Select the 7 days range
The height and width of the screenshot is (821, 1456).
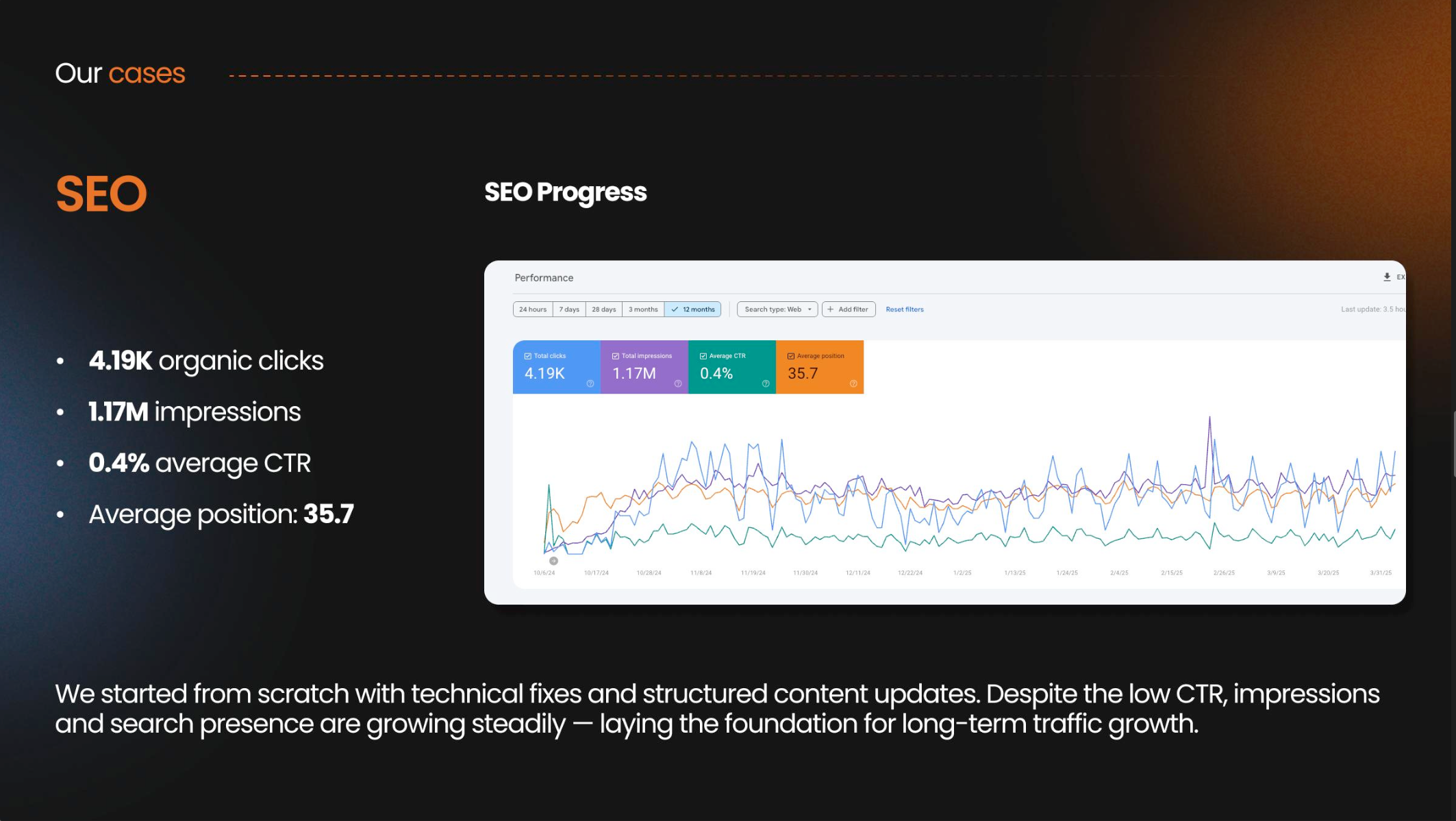(568, 310)
